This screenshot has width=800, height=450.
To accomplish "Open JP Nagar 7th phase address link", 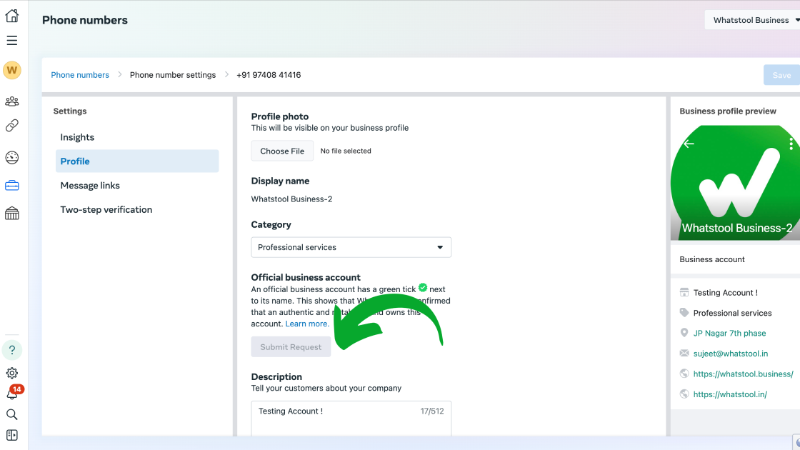I will coord(730,333).
